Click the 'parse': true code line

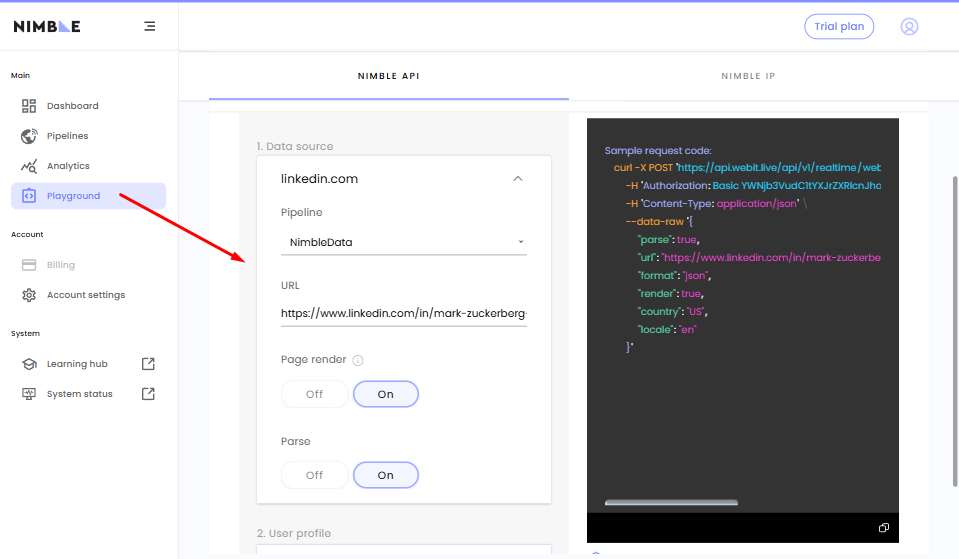[x=668, y=240]
